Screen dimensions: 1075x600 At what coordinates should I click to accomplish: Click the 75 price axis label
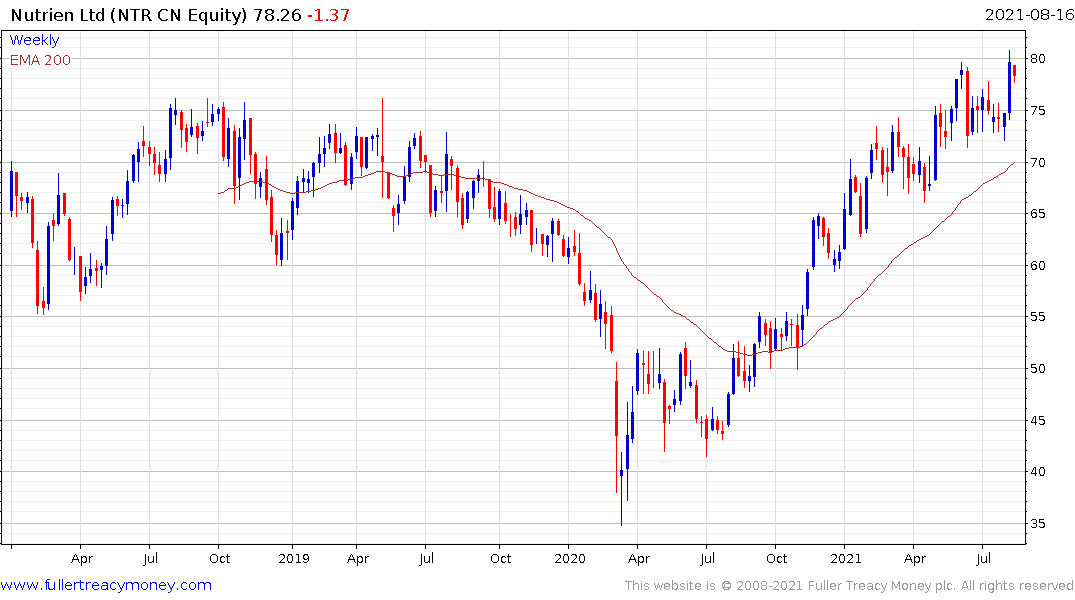click(1038, 110)
